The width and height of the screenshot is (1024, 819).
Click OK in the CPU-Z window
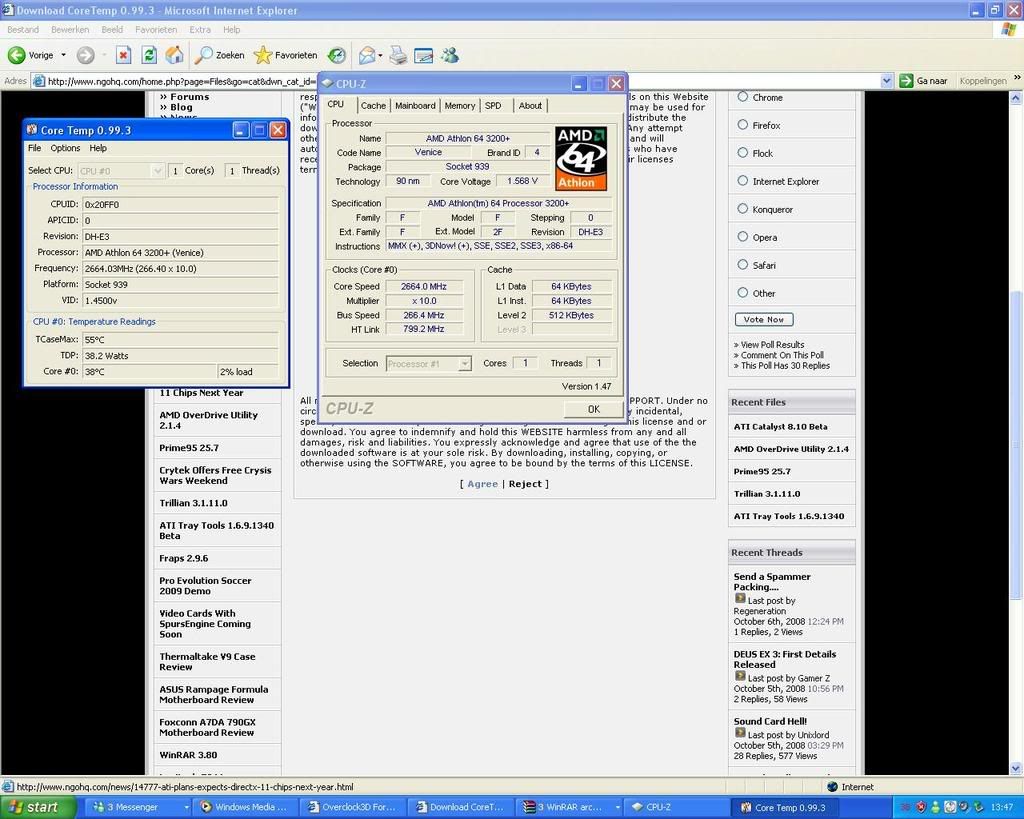coord(593,410)
